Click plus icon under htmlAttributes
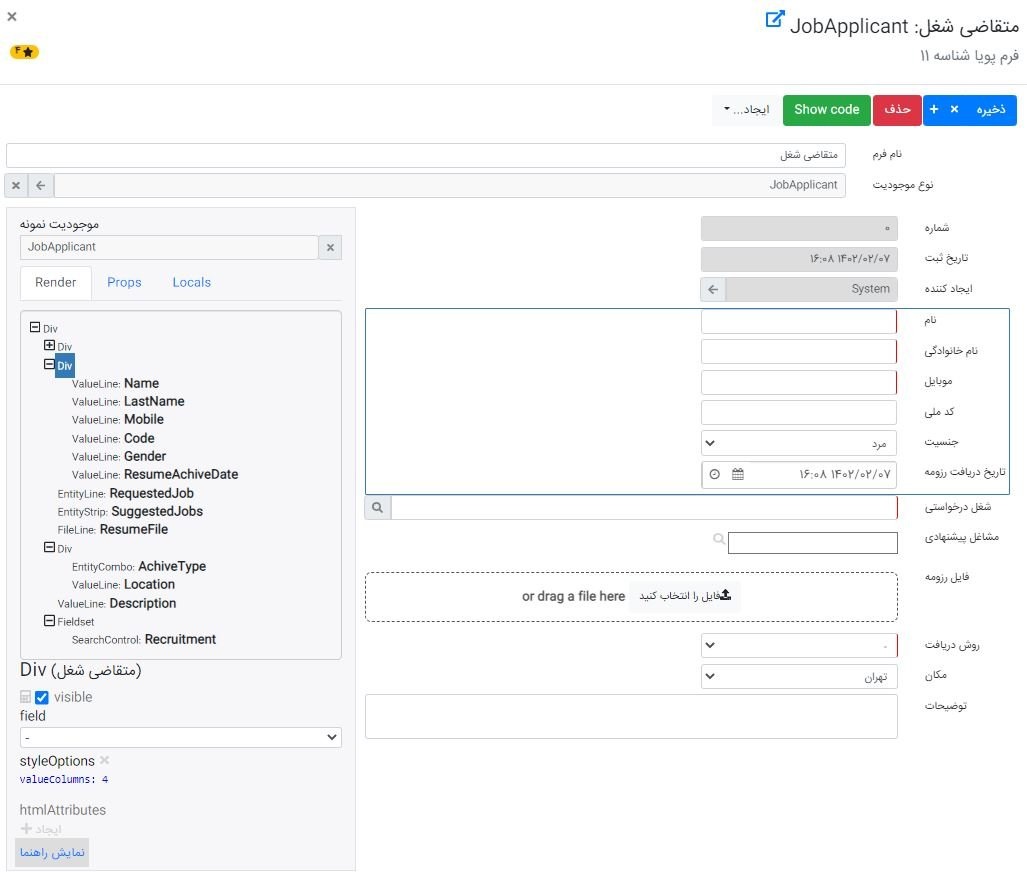 point(26,829)
